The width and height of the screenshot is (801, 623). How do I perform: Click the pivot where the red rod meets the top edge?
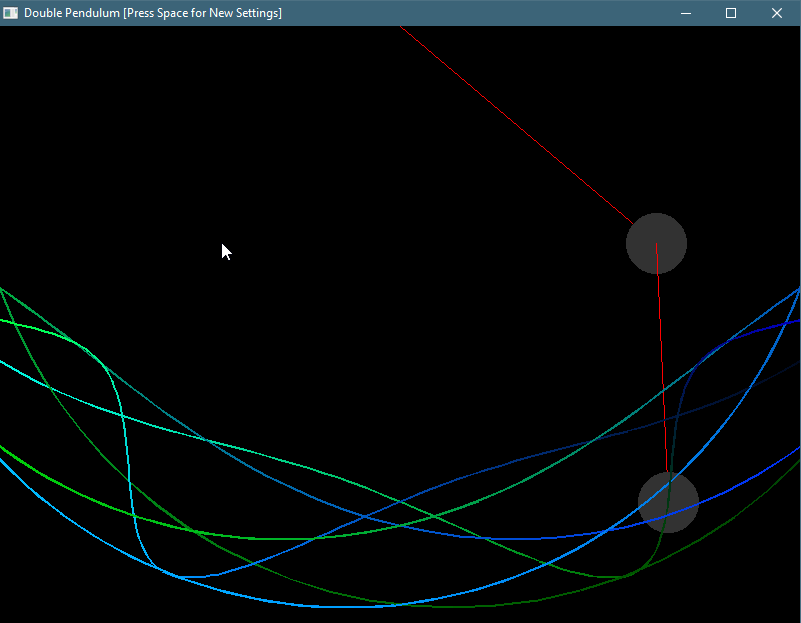point(401,28)
